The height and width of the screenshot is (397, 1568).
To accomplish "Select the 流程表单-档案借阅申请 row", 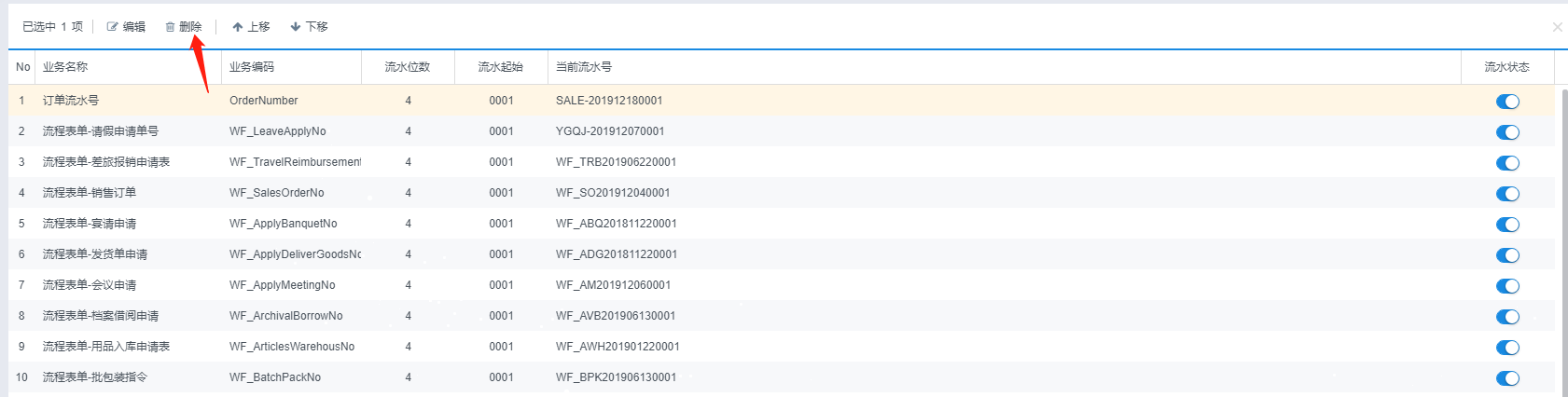I will click(101, 316).
